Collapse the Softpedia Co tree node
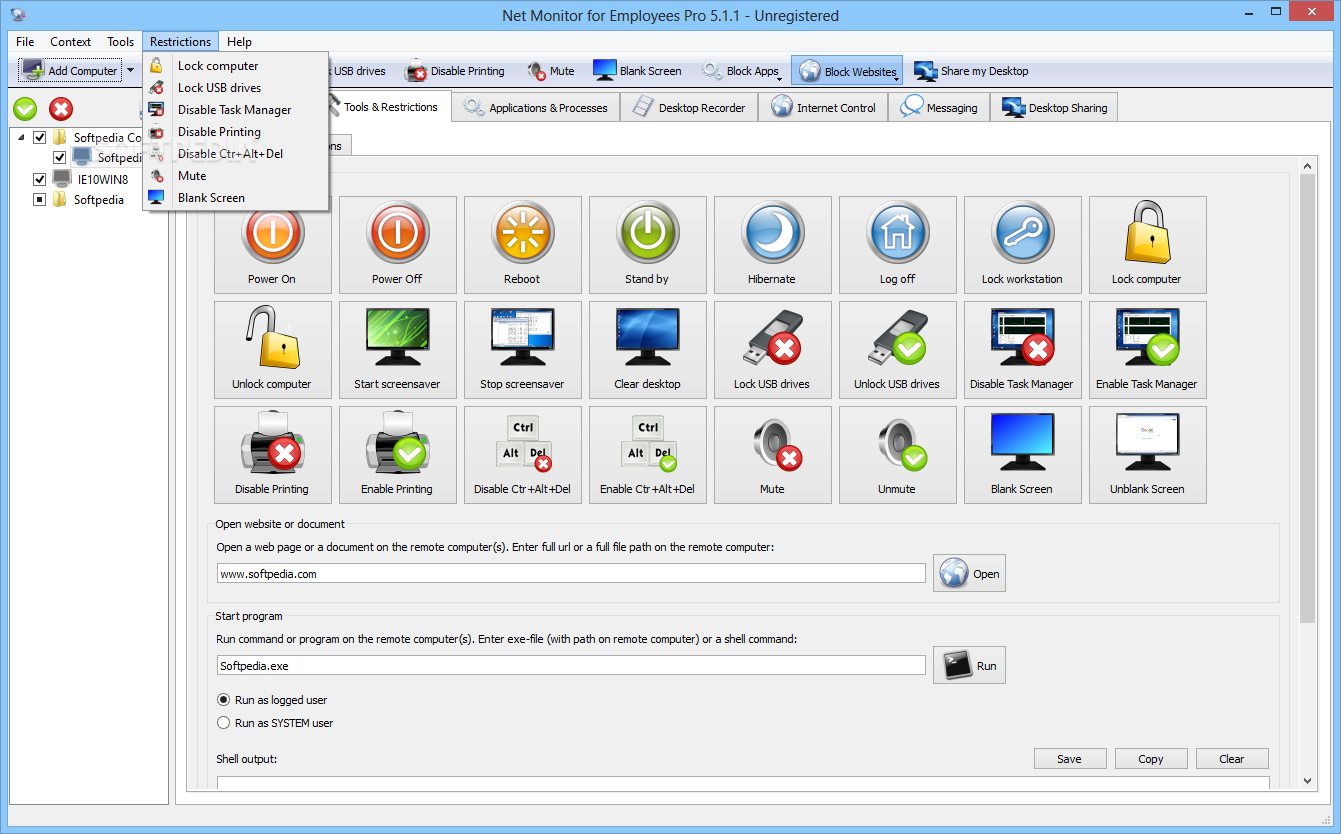This screenshot has height=834, width=1341. [22, 137]
